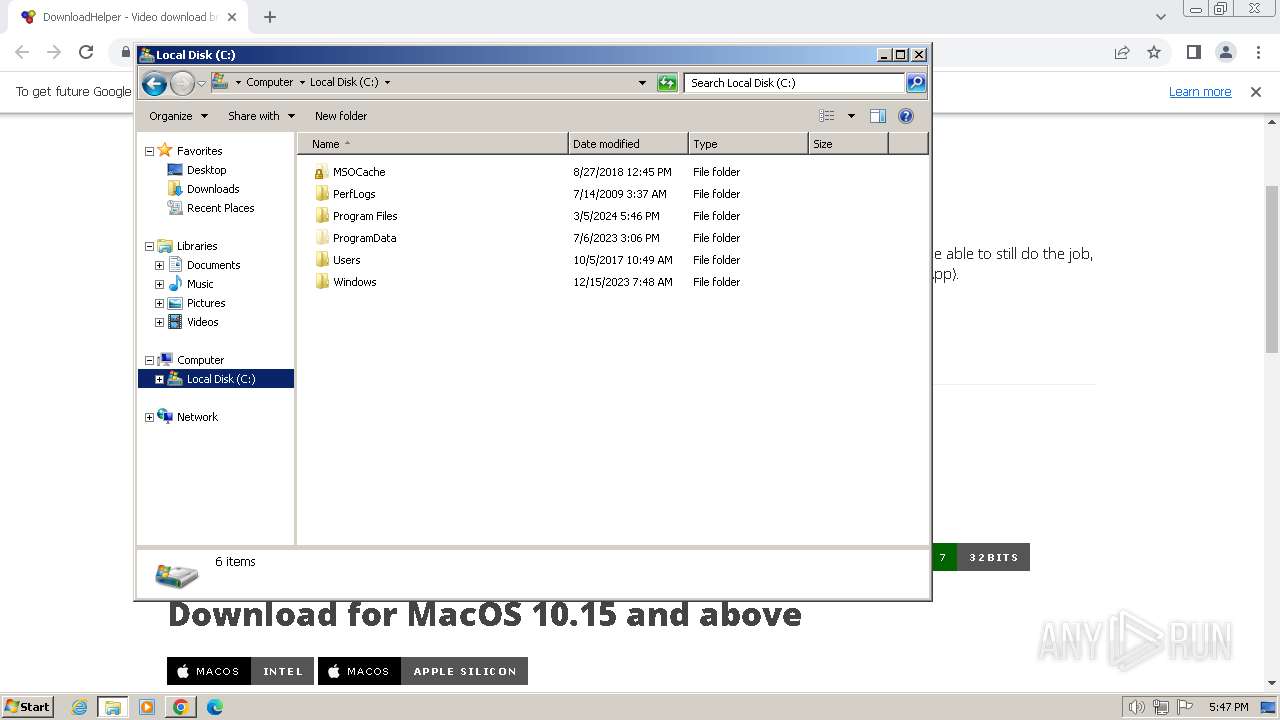Collapse the Favorites tree group
This screenshot has width=1280, height=720.
[x=149, y=151]
